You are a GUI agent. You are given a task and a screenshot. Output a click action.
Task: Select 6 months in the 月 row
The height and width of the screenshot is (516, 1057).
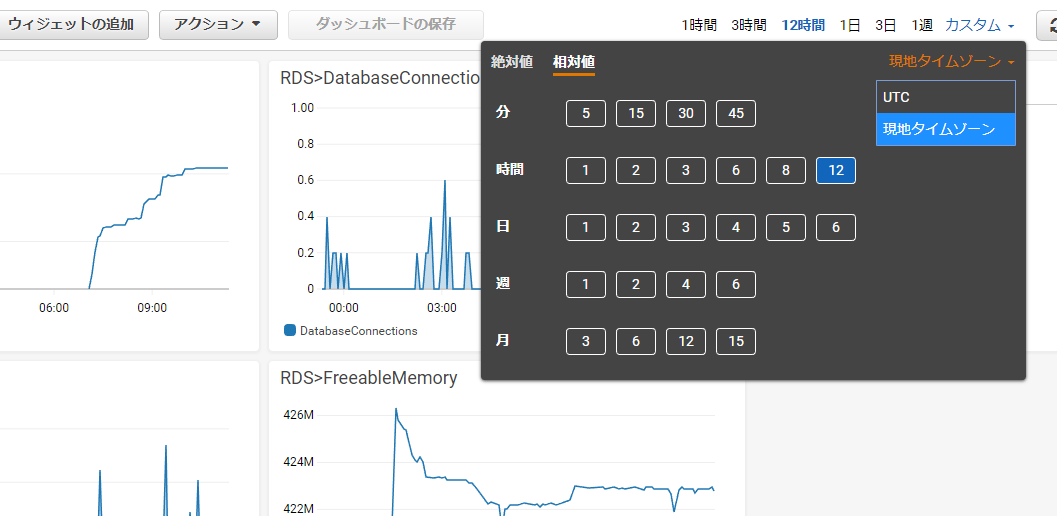coord(636,341)
